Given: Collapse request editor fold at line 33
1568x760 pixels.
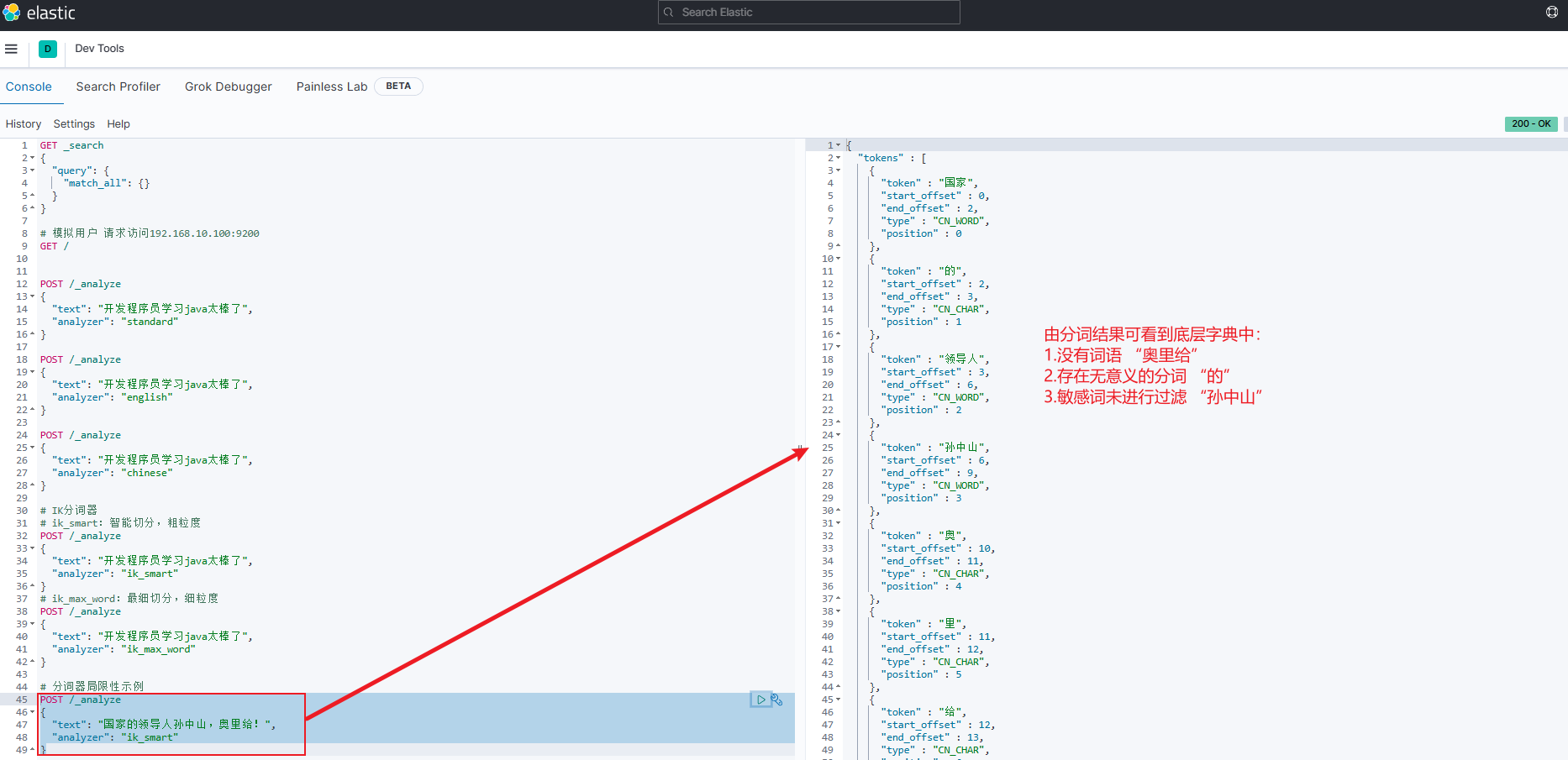Looking at the screenshot, I should [33, 548].
